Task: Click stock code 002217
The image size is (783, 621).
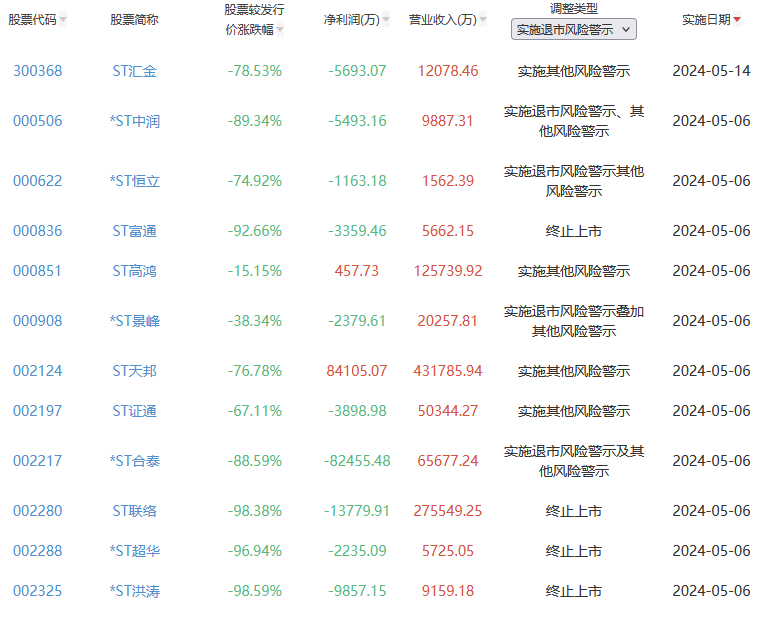Action: tap(37, 461)
